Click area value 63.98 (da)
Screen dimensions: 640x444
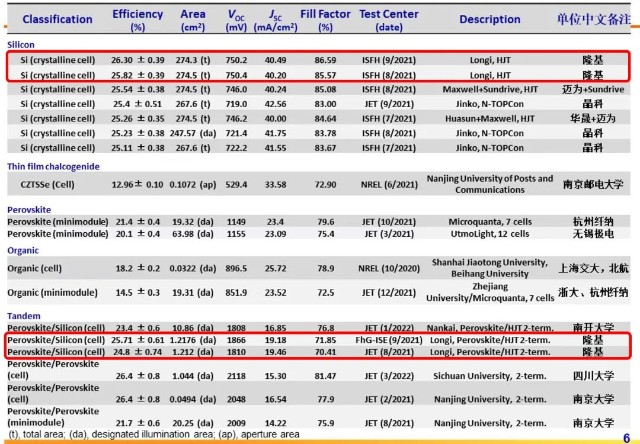(x=193, y=234)
